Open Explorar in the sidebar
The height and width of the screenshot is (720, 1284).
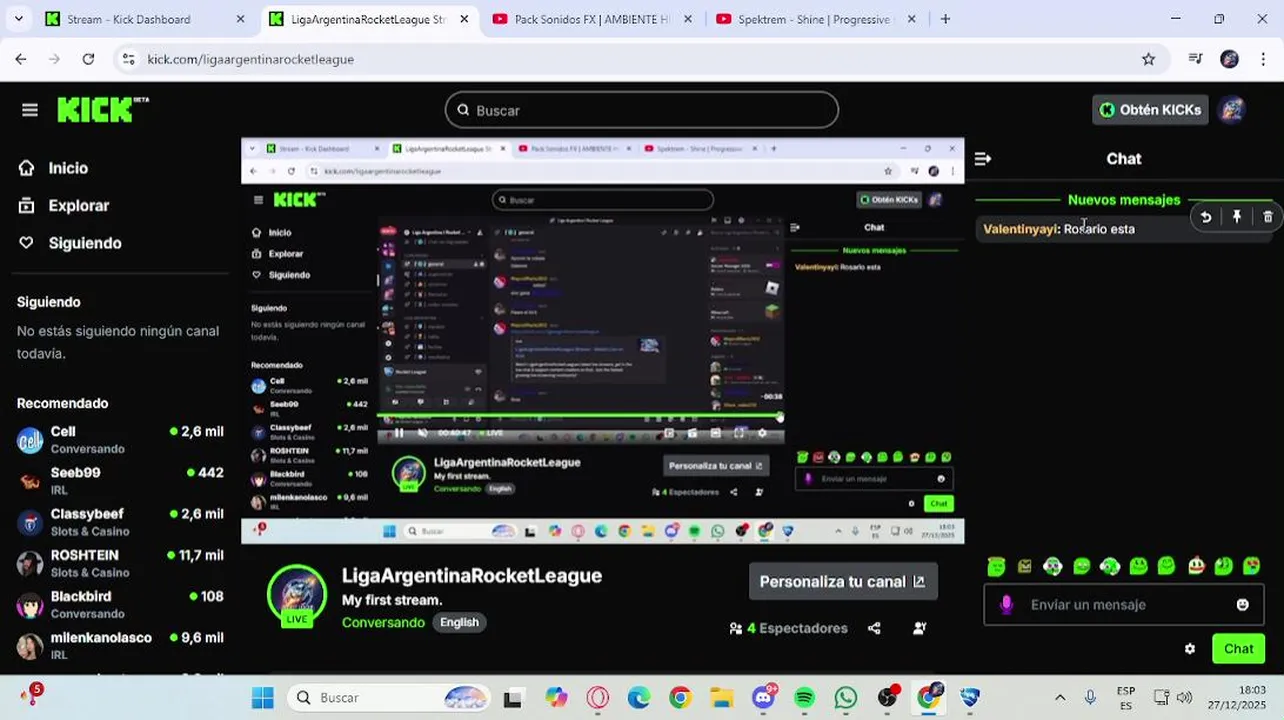point(78,206)
